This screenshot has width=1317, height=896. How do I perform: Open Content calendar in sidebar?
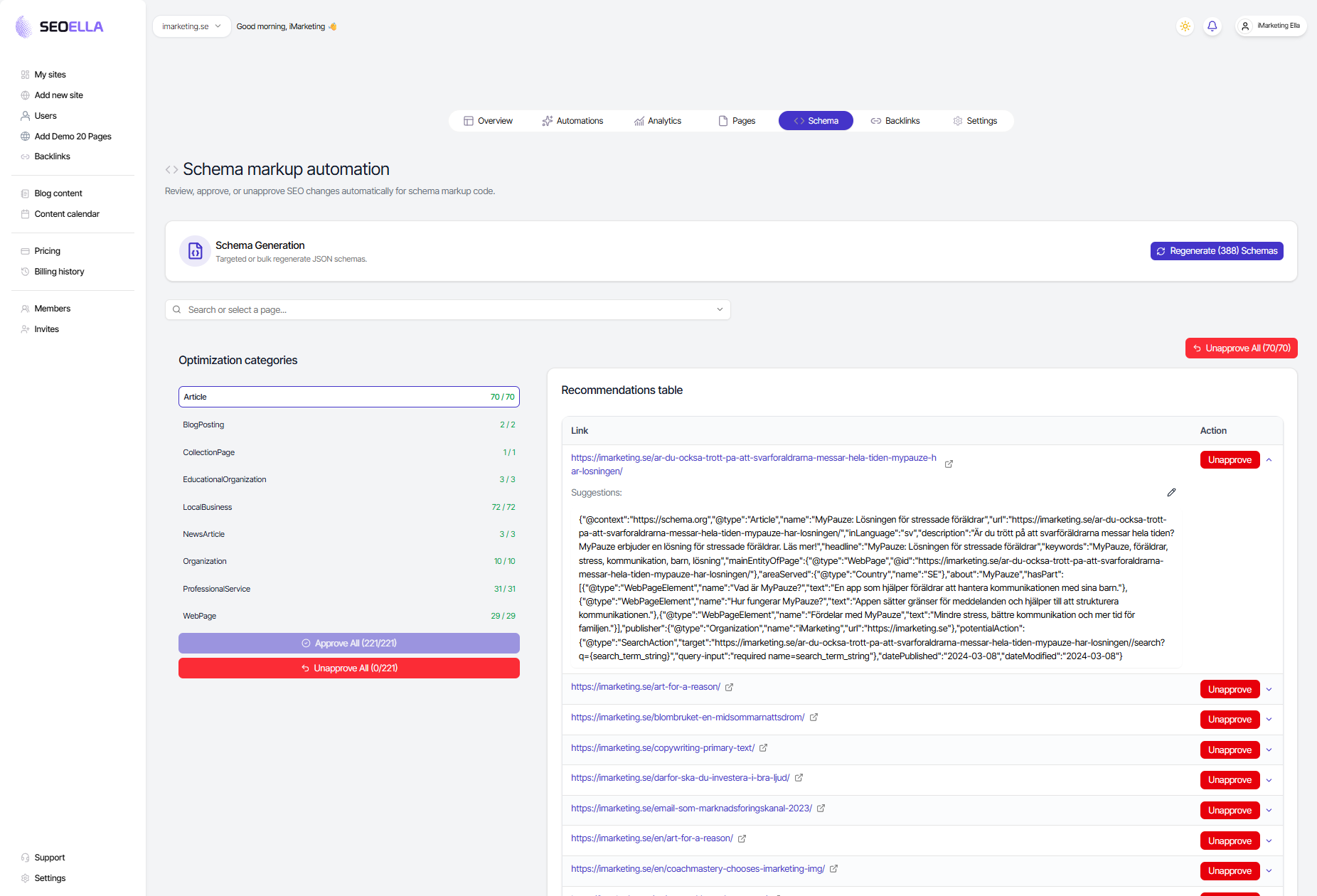[x=67, y=214]
